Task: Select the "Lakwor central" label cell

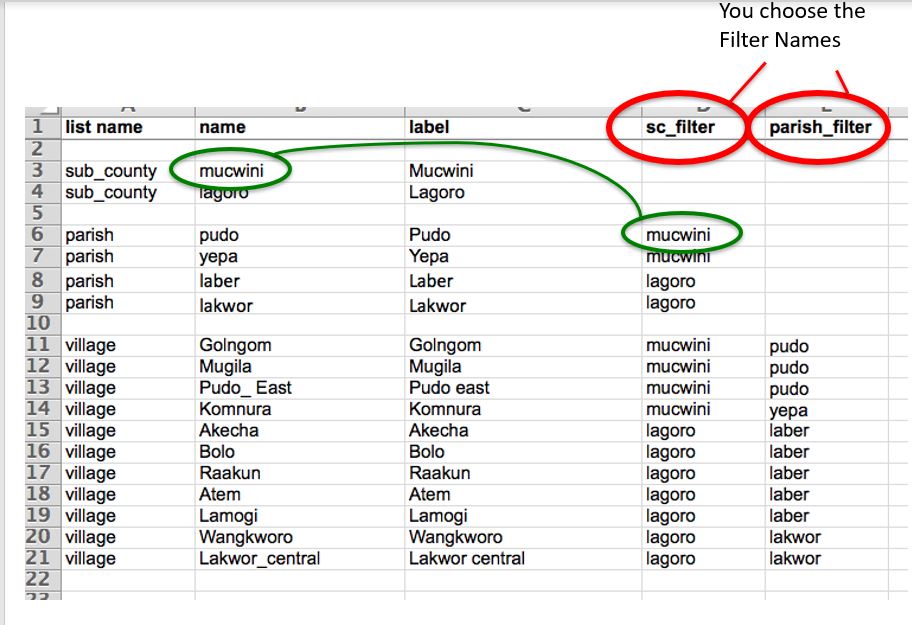Action: tap(466, 558)
